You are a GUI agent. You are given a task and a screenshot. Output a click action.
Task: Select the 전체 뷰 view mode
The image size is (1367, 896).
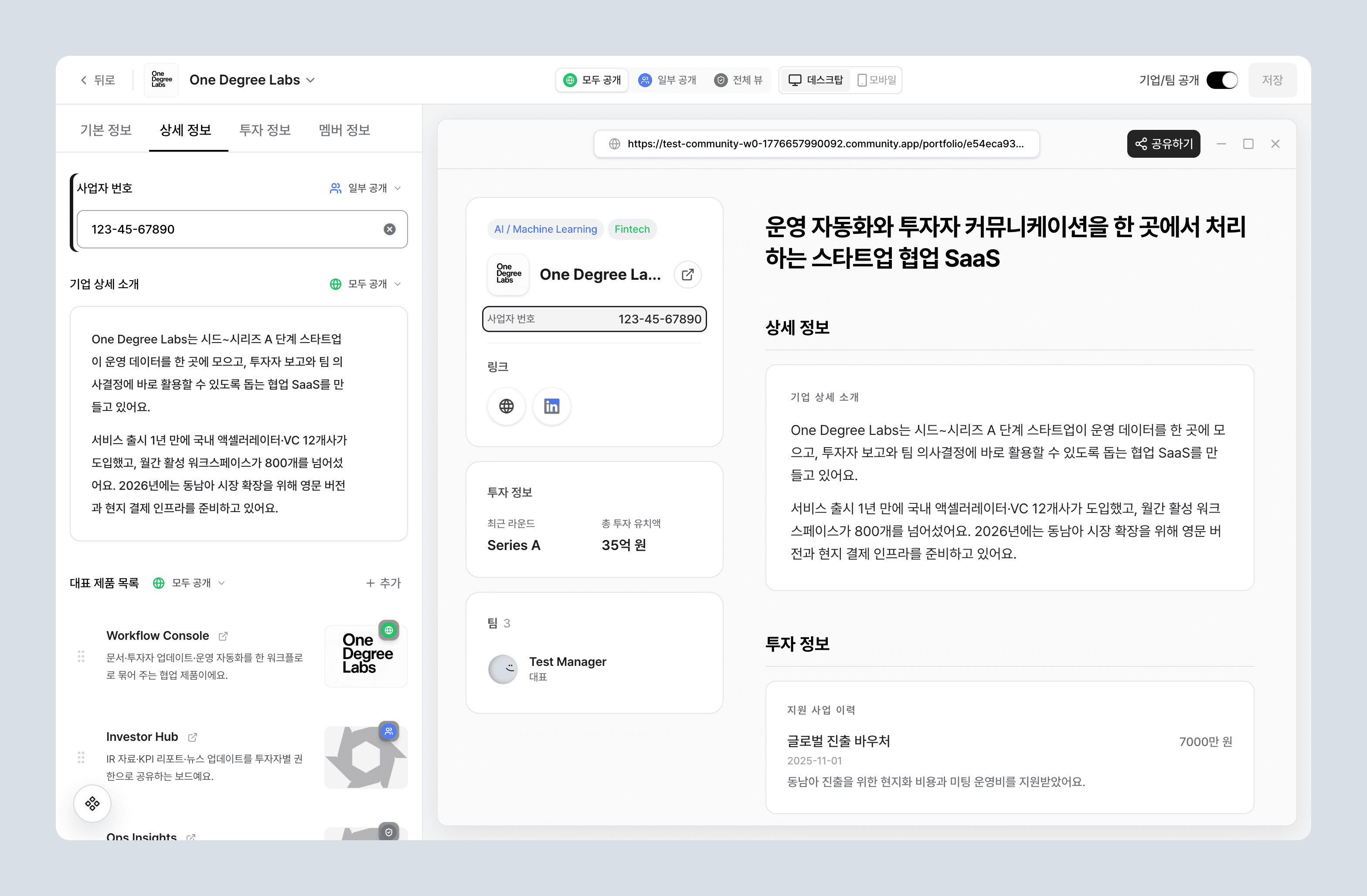coord(738,80)
